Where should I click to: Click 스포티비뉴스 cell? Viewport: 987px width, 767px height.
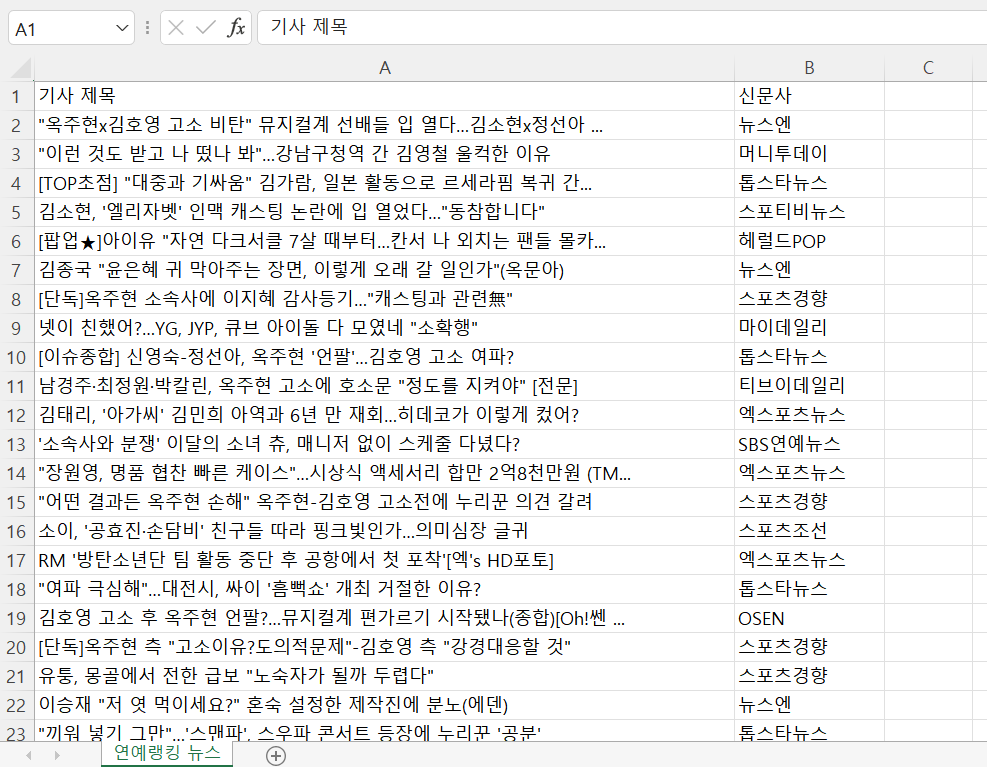(809, 212)
